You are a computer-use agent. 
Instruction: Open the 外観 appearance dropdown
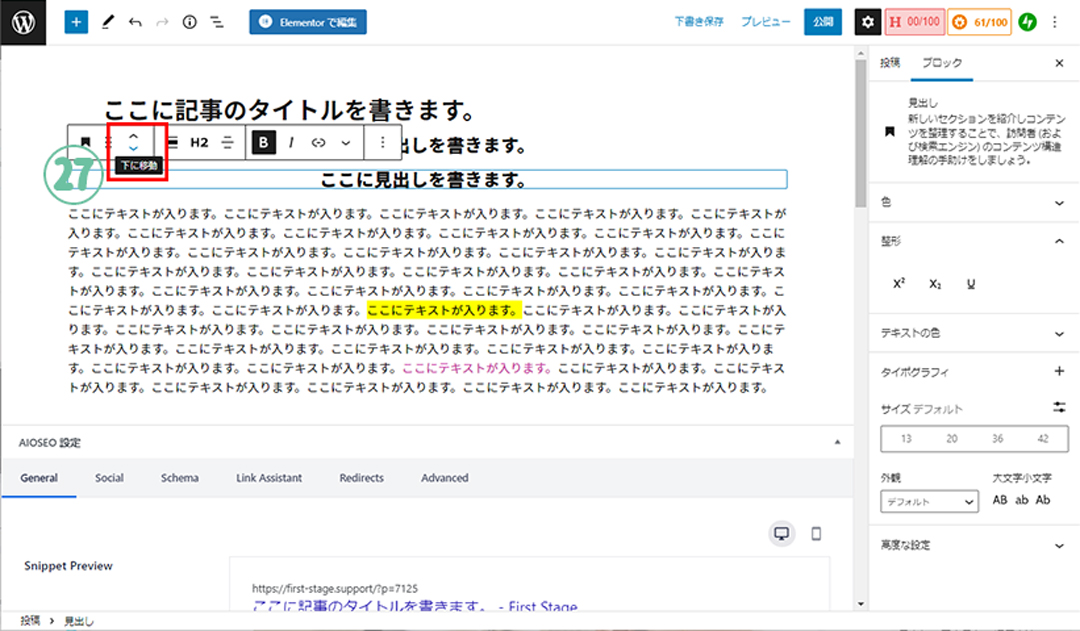929,501
